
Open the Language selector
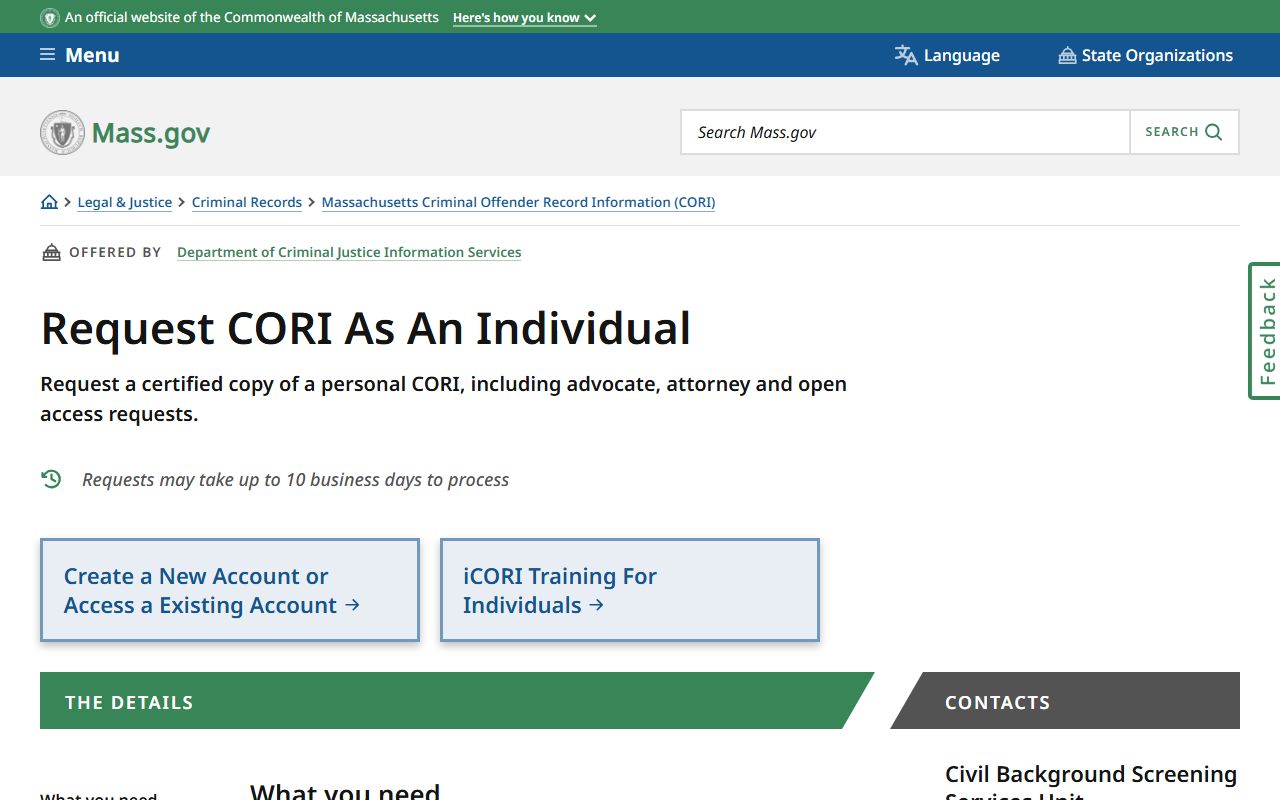[x=947, y=55]
